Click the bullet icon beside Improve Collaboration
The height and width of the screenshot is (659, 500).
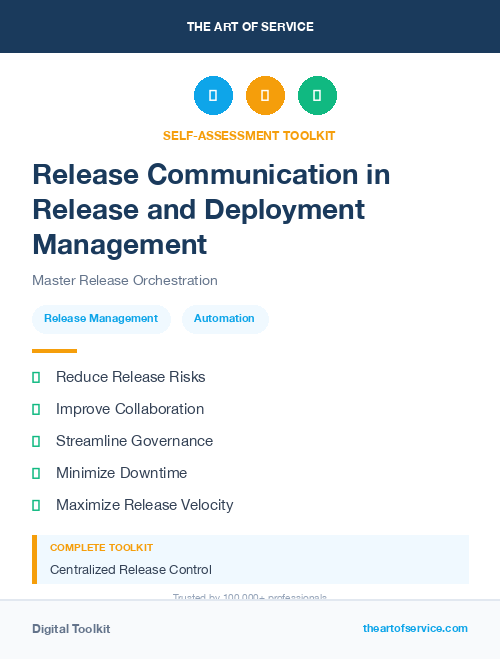tap(36, 409)
